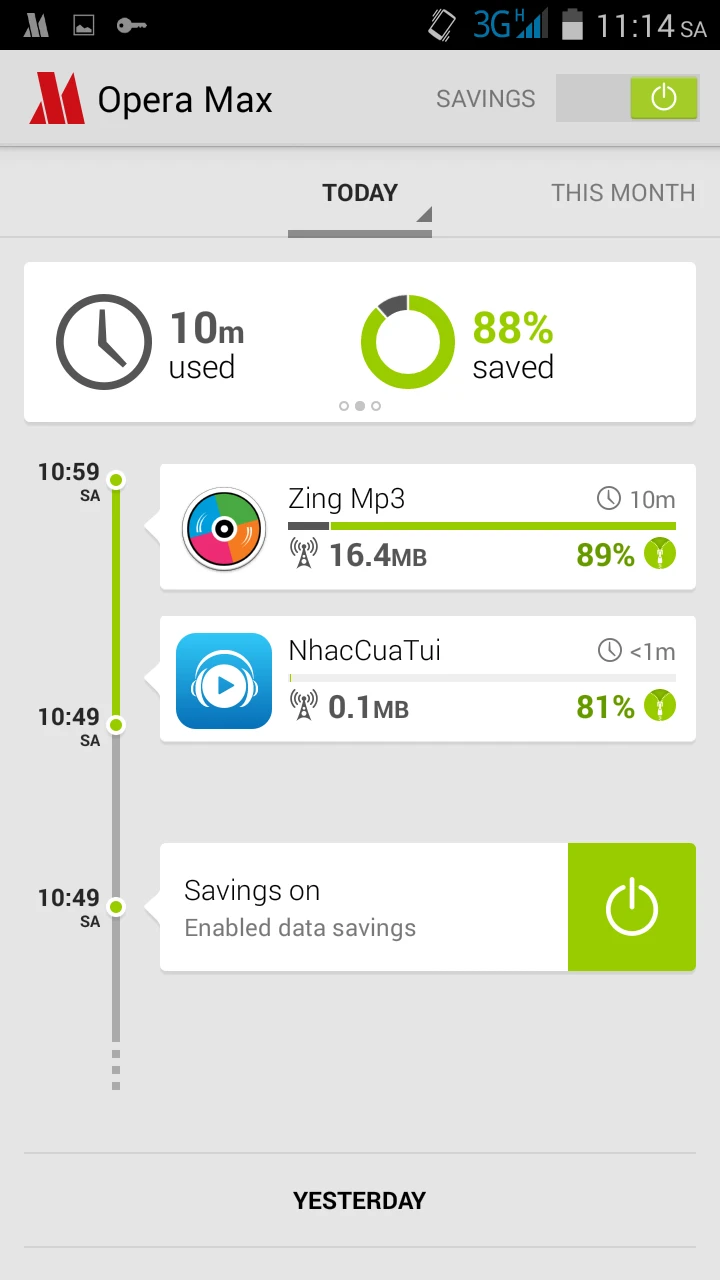Viewport: 720px width, 1280px height.
Task: Tap the Opera Max logo icon
Action: (56, 99)
